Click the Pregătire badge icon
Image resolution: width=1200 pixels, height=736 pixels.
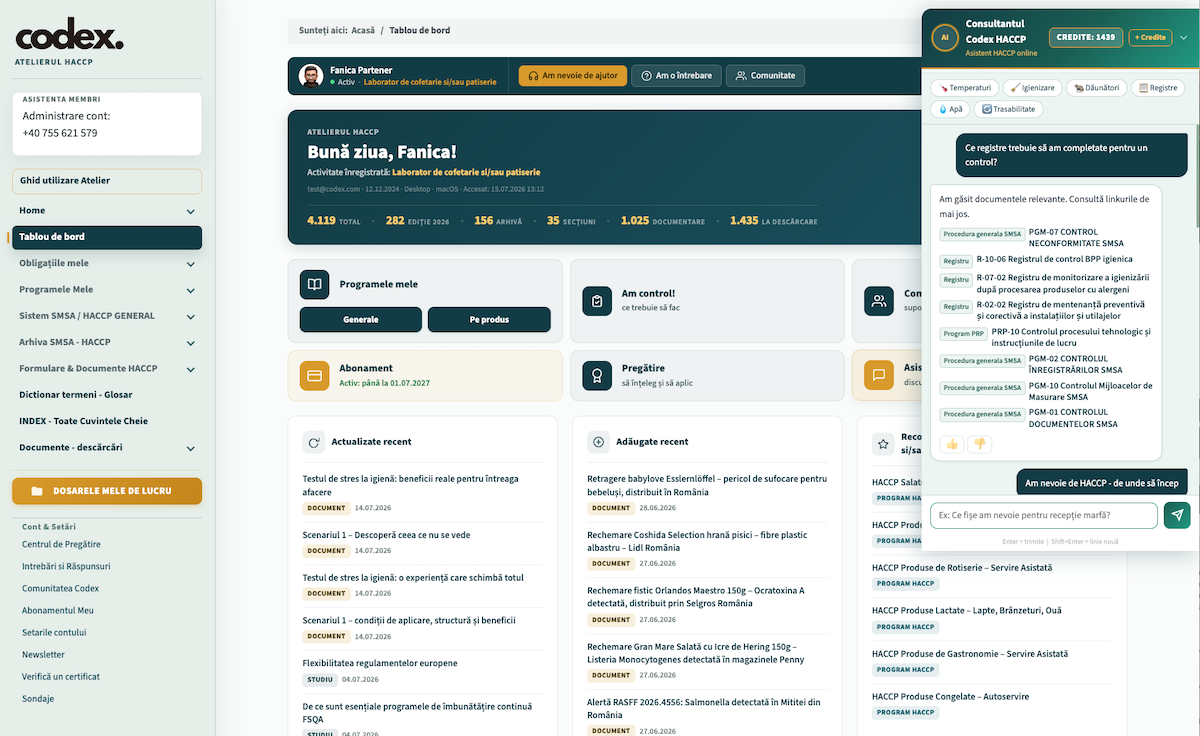(x=597, y=375)
